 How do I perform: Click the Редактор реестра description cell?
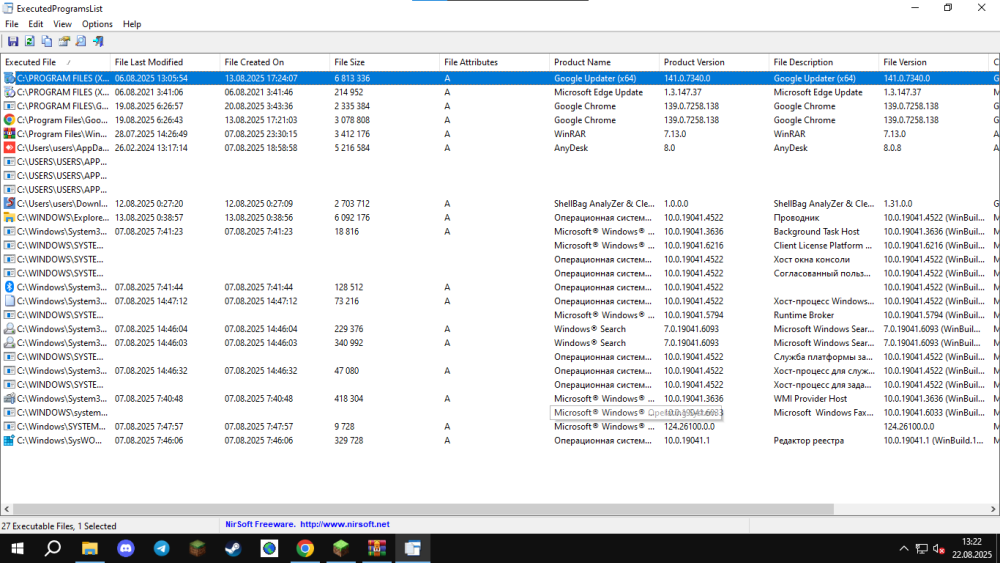pyautogui.click(x=809, y=441)
